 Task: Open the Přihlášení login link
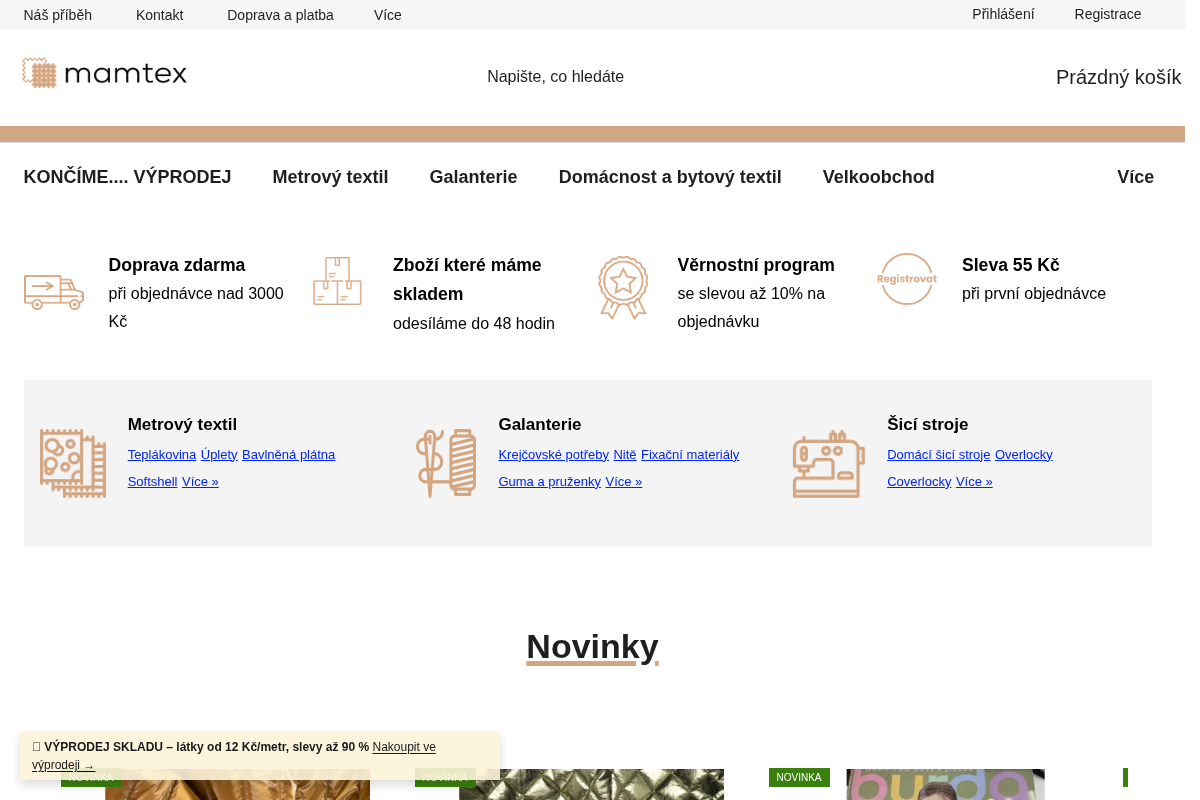coord(1003,14)
